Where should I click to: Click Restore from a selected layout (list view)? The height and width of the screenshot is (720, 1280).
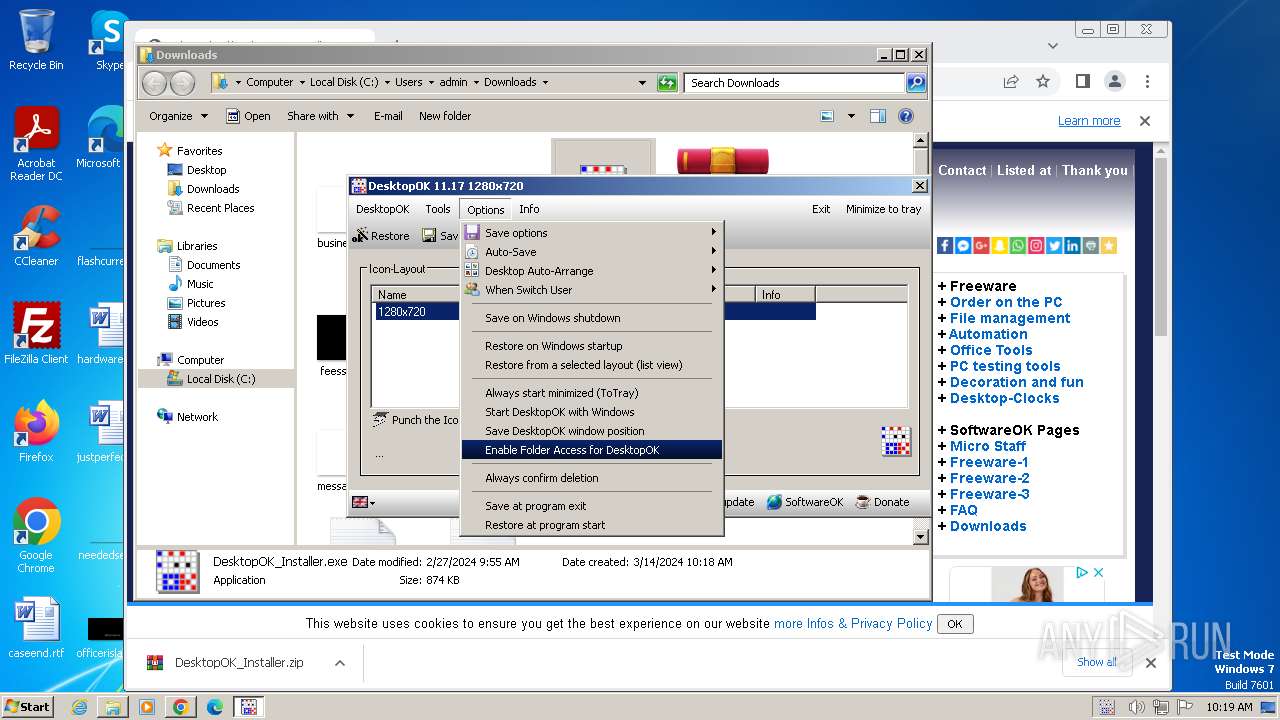pos(583,365)
